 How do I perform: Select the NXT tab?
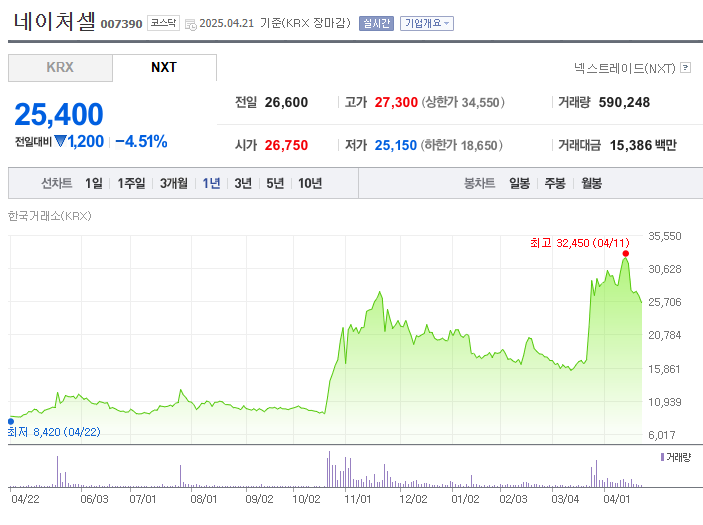(x=164, y=68)
